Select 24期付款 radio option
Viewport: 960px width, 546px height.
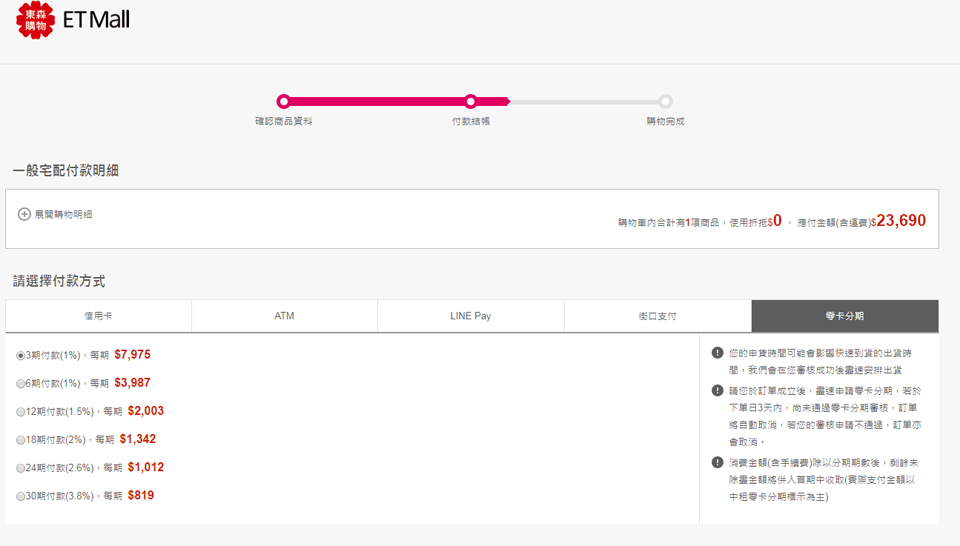(x=21, y=468)
